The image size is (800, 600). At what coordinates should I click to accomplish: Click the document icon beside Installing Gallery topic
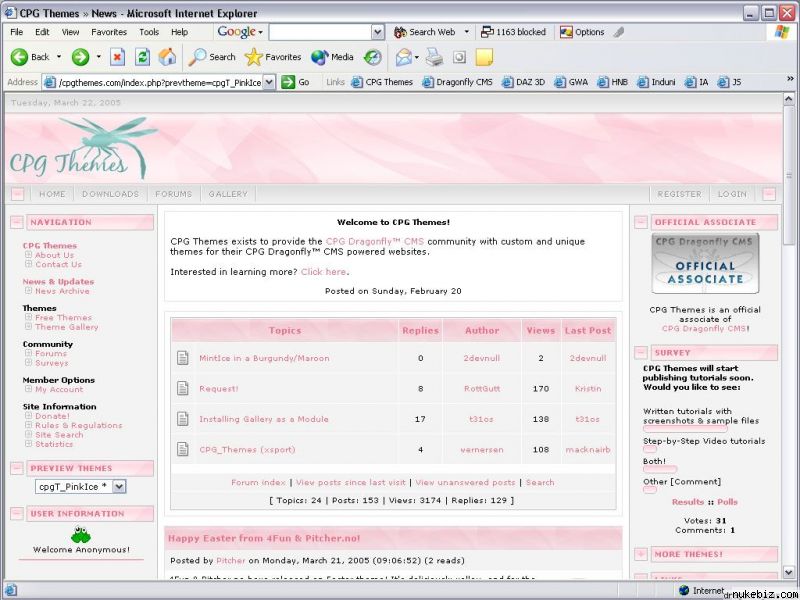[183, 419]
